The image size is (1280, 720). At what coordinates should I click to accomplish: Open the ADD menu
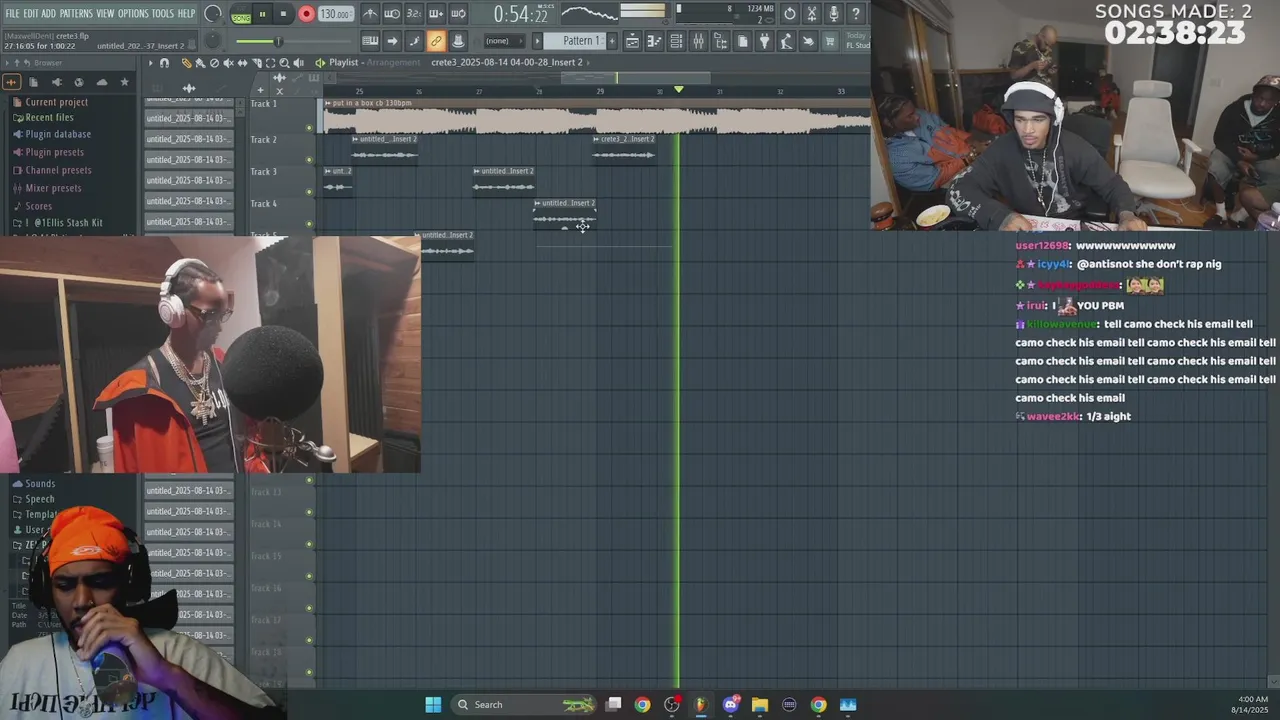[x=48, y=13]
